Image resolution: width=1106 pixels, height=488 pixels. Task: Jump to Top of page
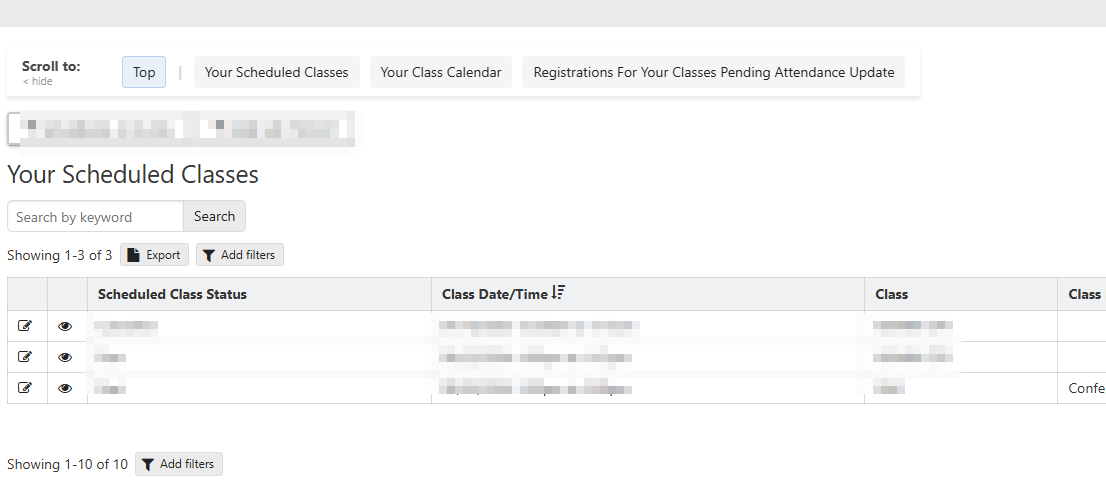(x=144, y=72)
